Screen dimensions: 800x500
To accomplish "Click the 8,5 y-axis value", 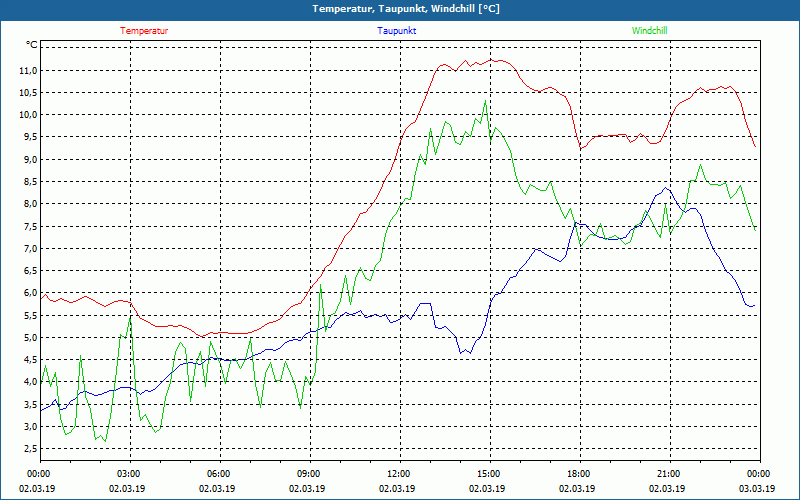I will [x=30, y=182].
